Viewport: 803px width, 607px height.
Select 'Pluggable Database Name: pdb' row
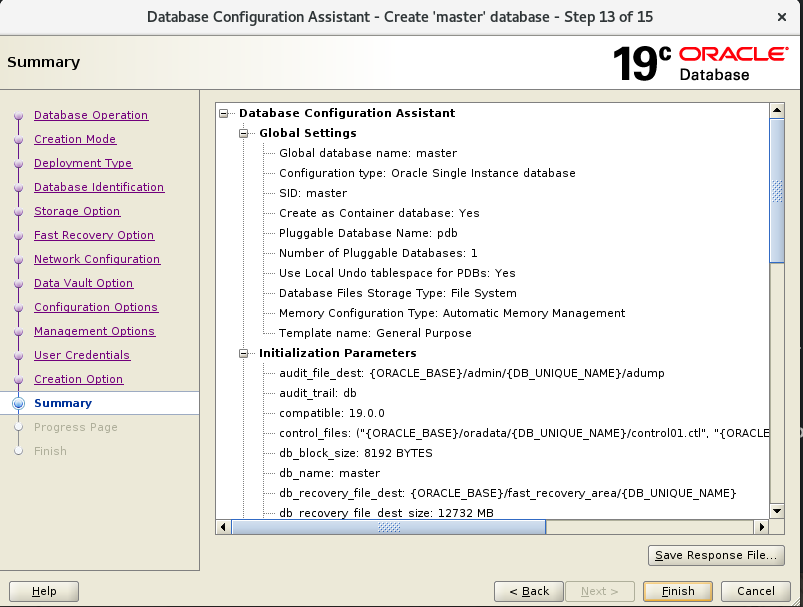coord(368,233)
